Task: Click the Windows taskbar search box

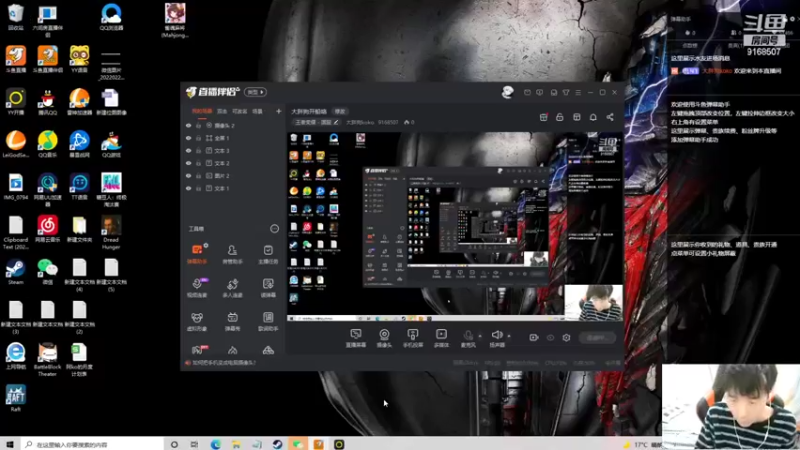Action: click(x=94, y=444)
